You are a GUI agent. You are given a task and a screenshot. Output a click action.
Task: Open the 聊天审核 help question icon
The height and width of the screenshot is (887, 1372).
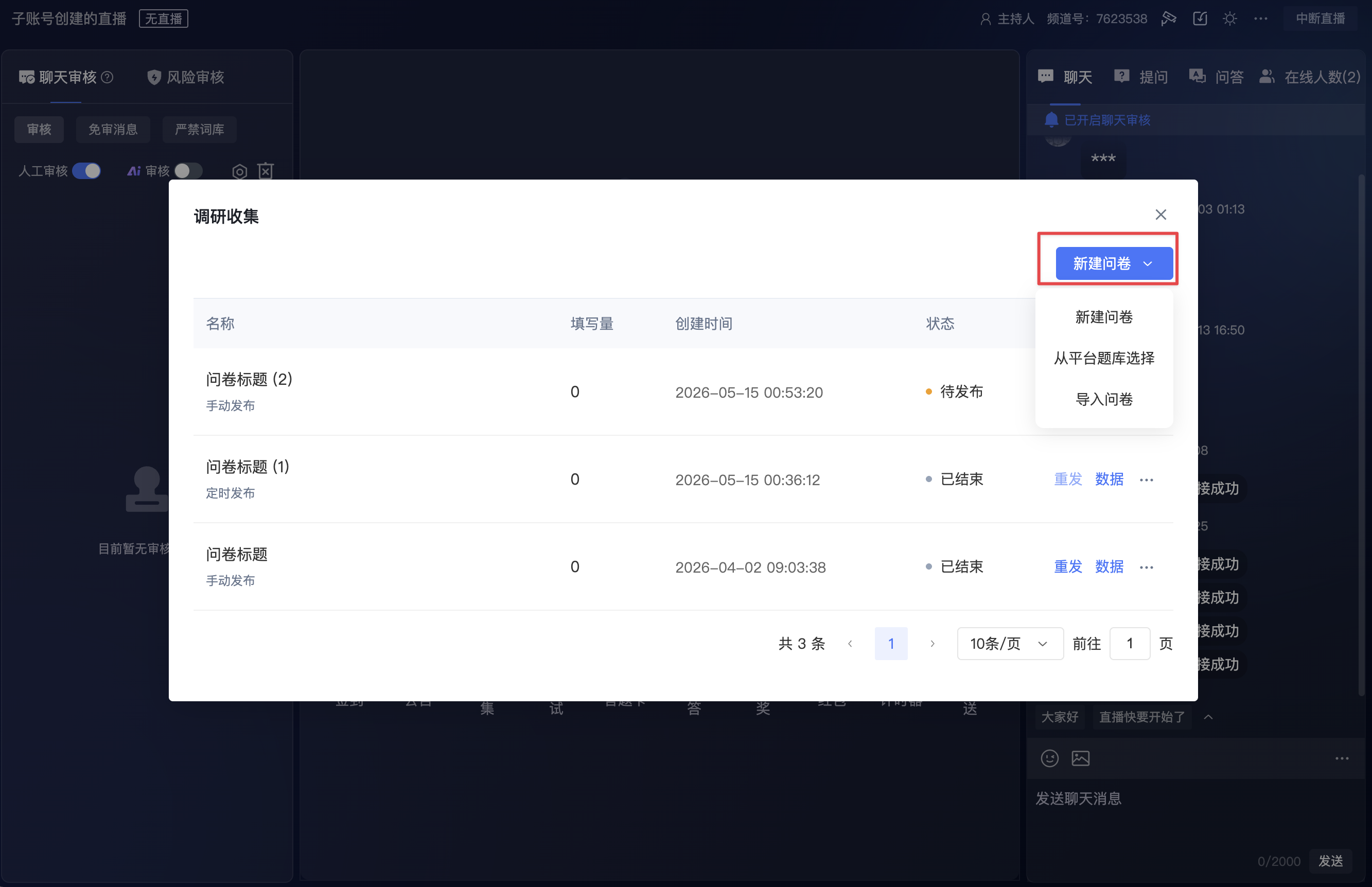[107, 77]
